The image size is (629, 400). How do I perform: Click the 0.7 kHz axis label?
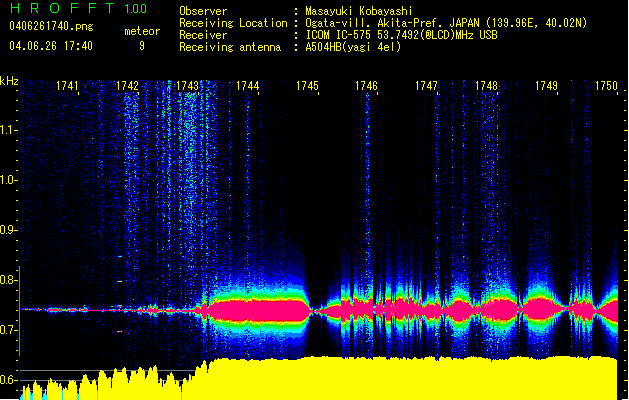point(8,330)
